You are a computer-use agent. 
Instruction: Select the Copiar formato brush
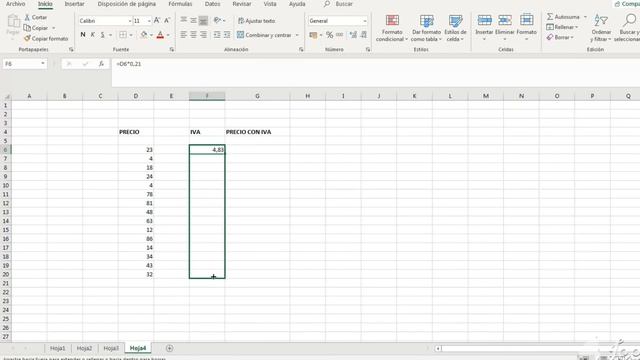pyautogui.click(x=27, y=38)
